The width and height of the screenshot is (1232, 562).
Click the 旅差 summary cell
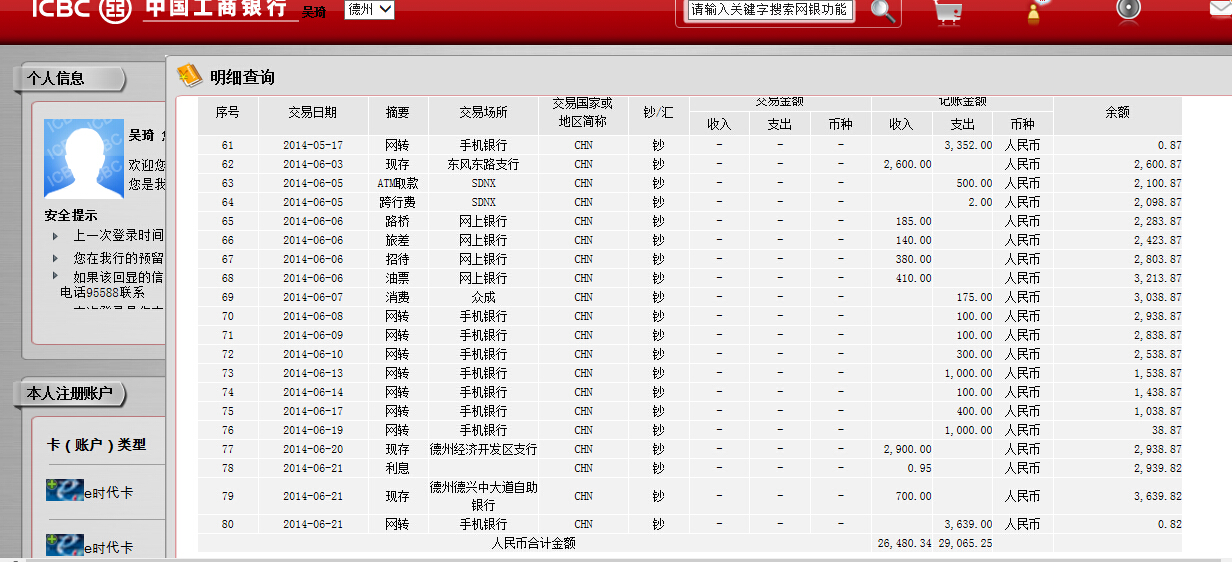(x=398, y=240)
